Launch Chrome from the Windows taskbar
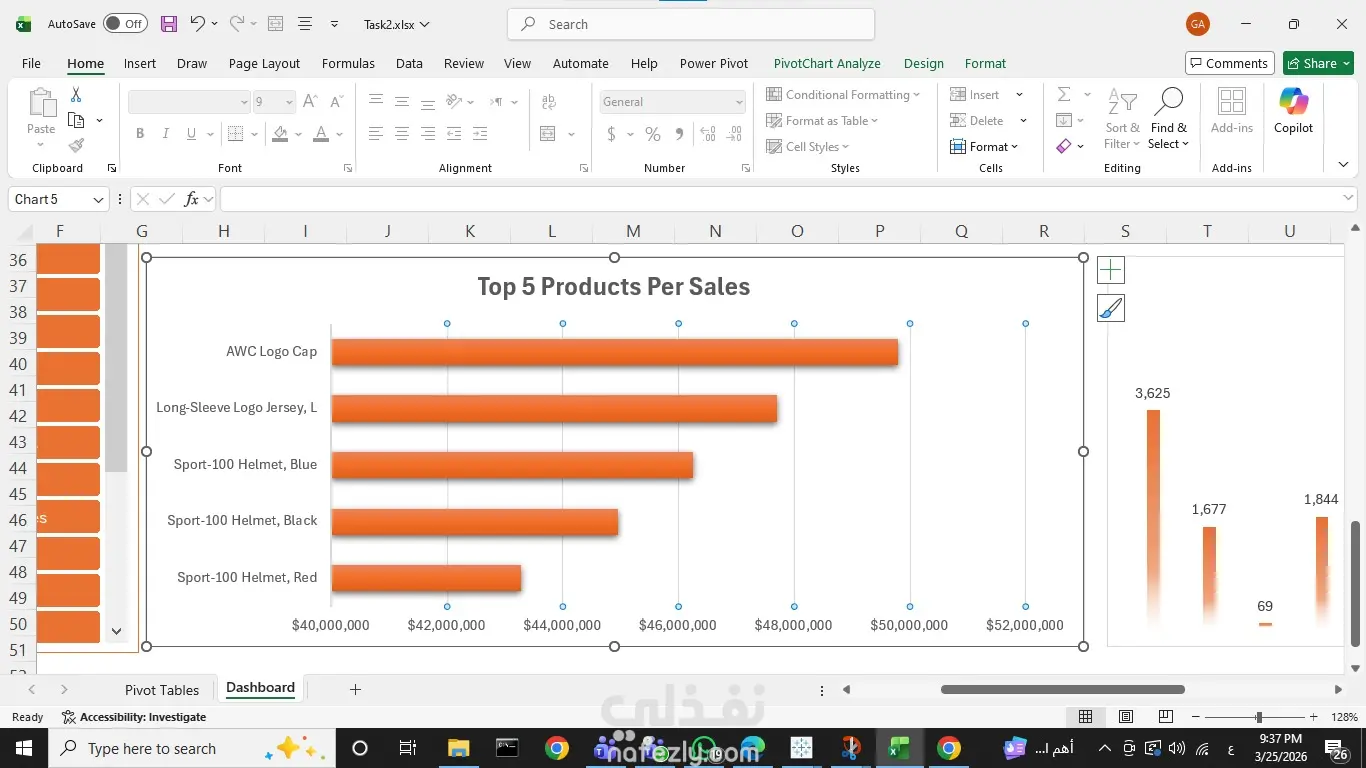This screenshot has height=768, width=1366. tap(557, 748)
